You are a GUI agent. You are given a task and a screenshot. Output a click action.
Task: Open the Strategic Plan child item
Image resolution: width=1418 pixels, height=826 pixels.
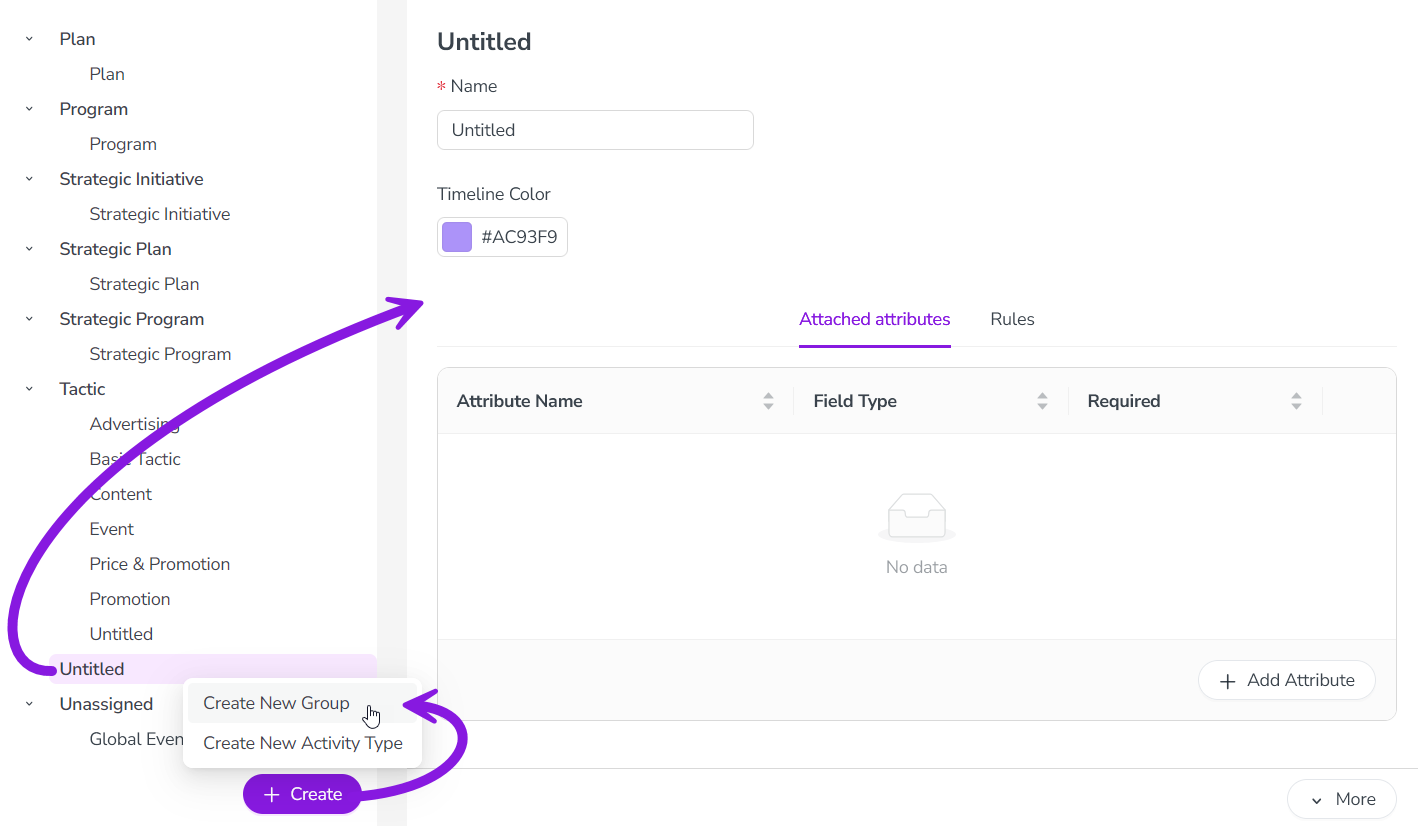[144, 284]
